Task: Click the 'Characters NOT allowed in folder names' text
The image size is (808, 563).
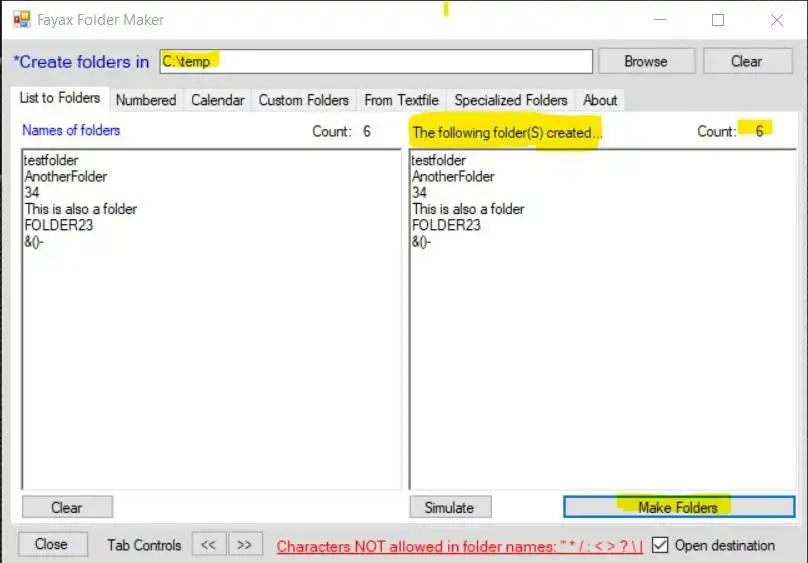Action: (460, 546)
